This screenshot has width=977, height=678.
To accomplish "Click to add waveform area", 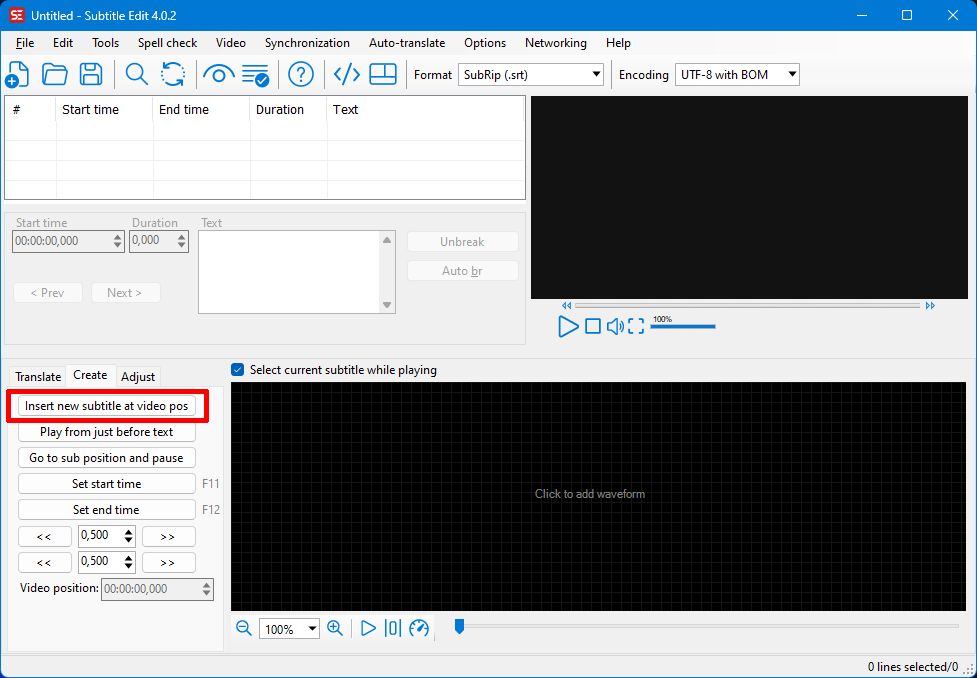I will 590,494.
